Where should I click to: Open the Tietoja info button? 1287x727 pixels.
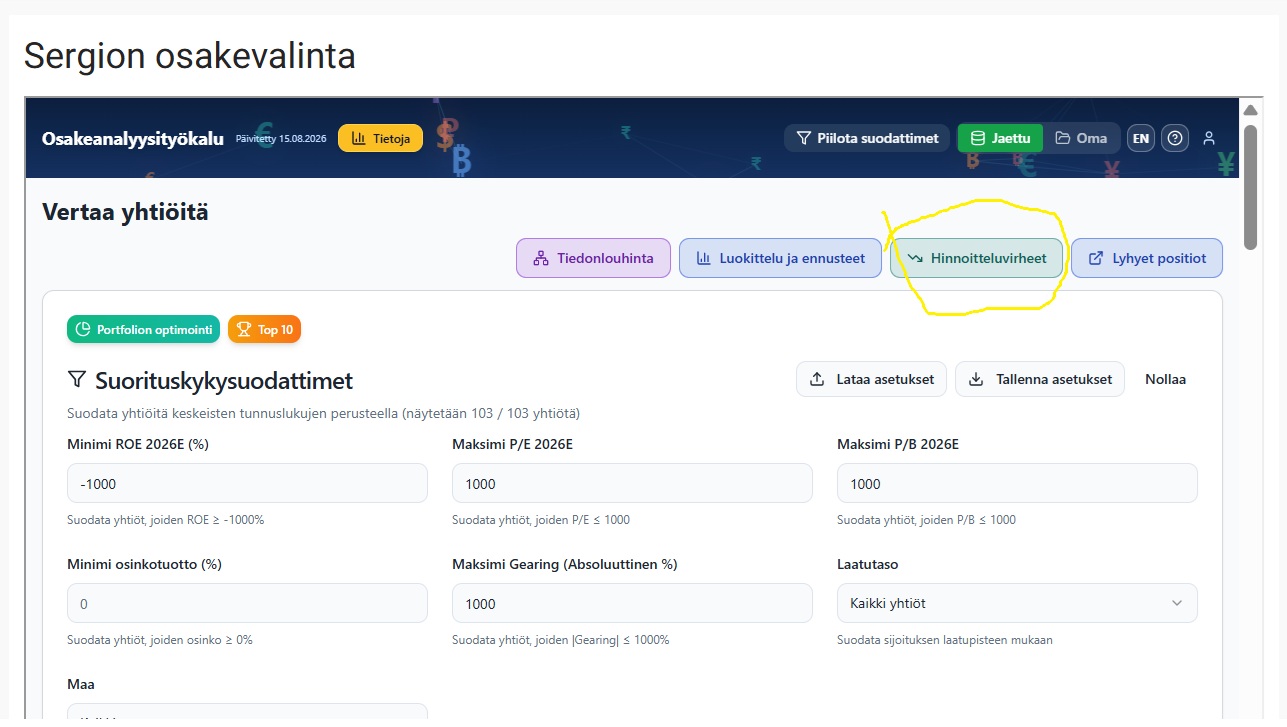[x=380, y=138]
